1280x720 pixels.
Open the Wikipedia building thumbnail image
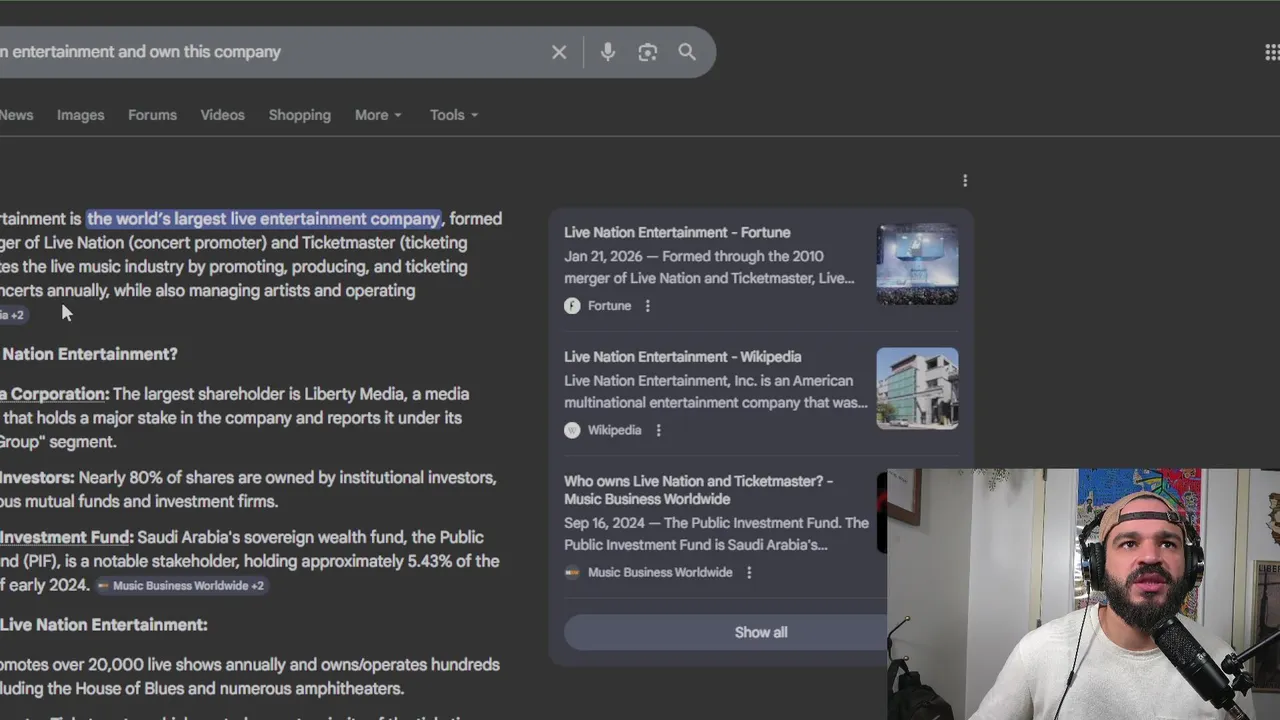(x=917, y=388)
